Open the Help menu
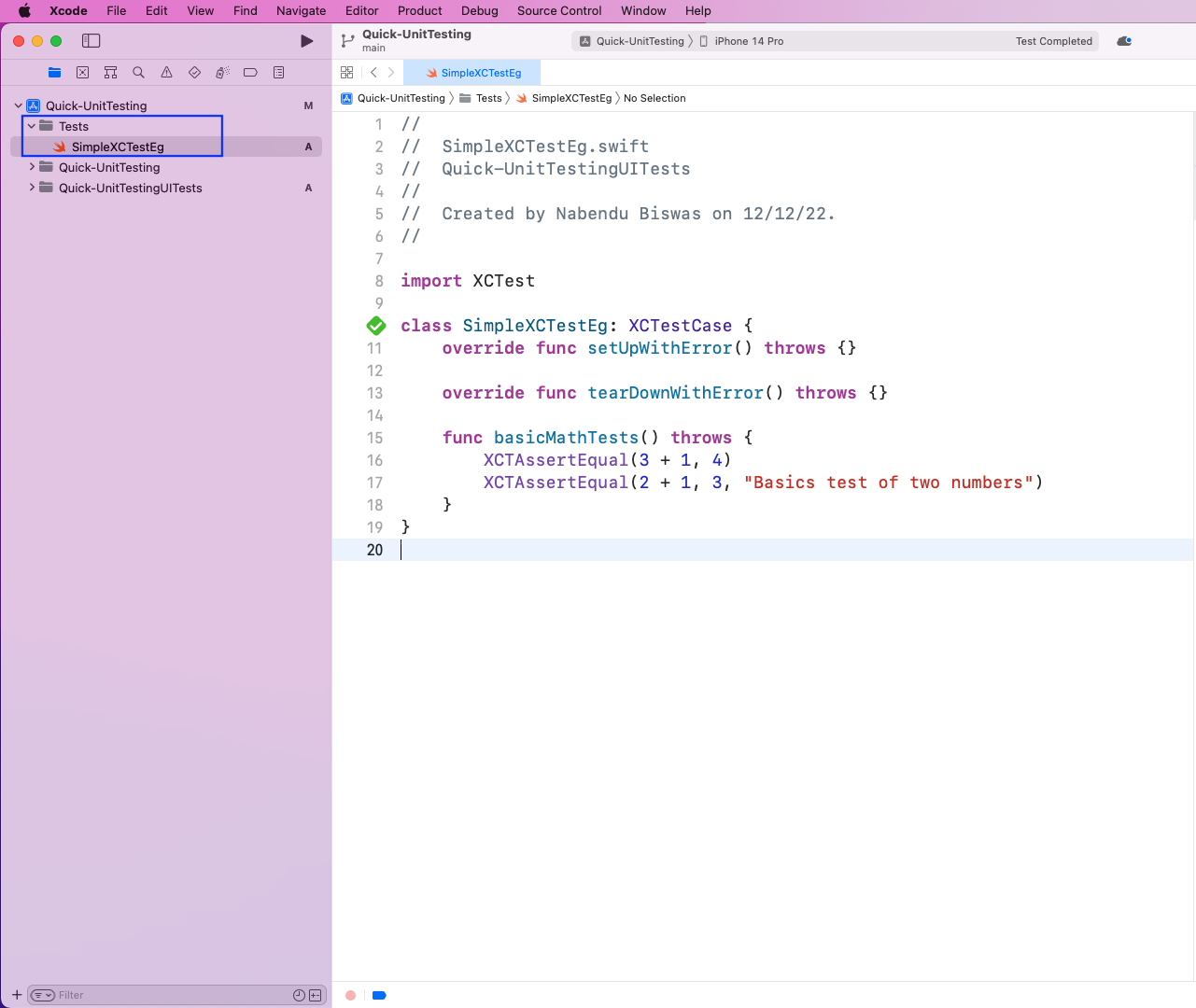Image resolution: width=1196 pixels, height=1008 pixels. pos(697,11)
